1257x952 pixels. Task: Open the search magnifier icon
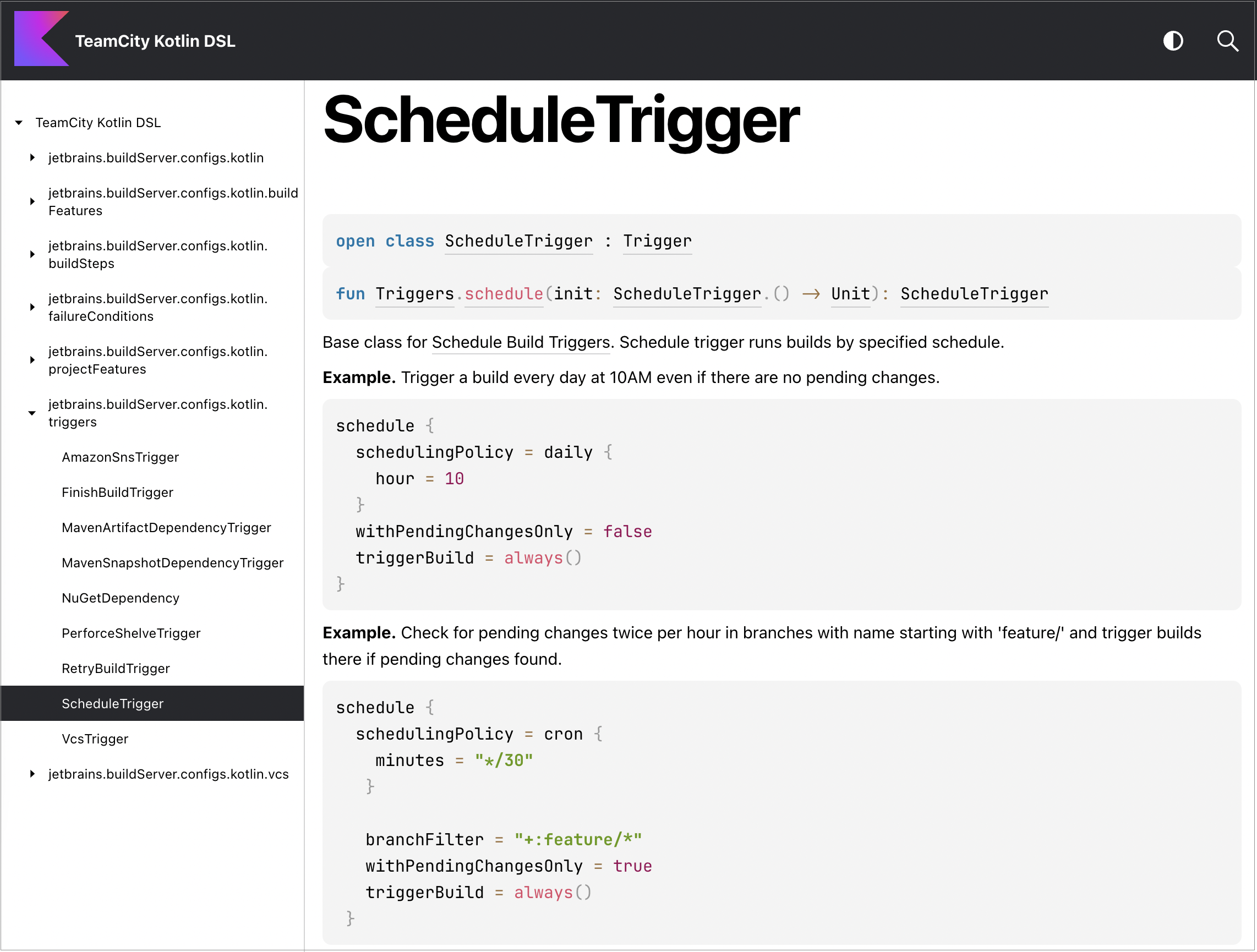[x=1227, y=41]
